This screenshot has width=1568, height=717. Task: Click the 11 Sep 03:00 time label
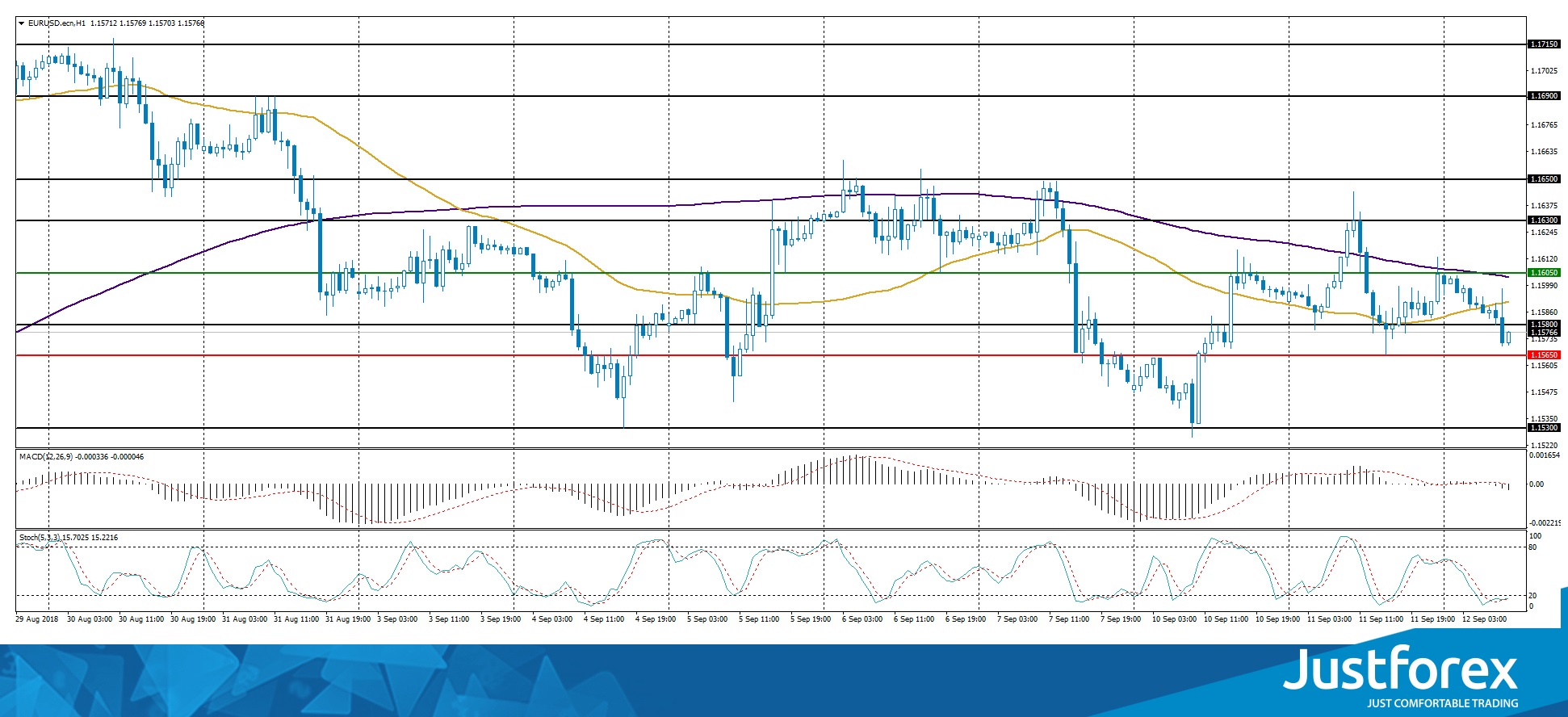pos(1330,619)
